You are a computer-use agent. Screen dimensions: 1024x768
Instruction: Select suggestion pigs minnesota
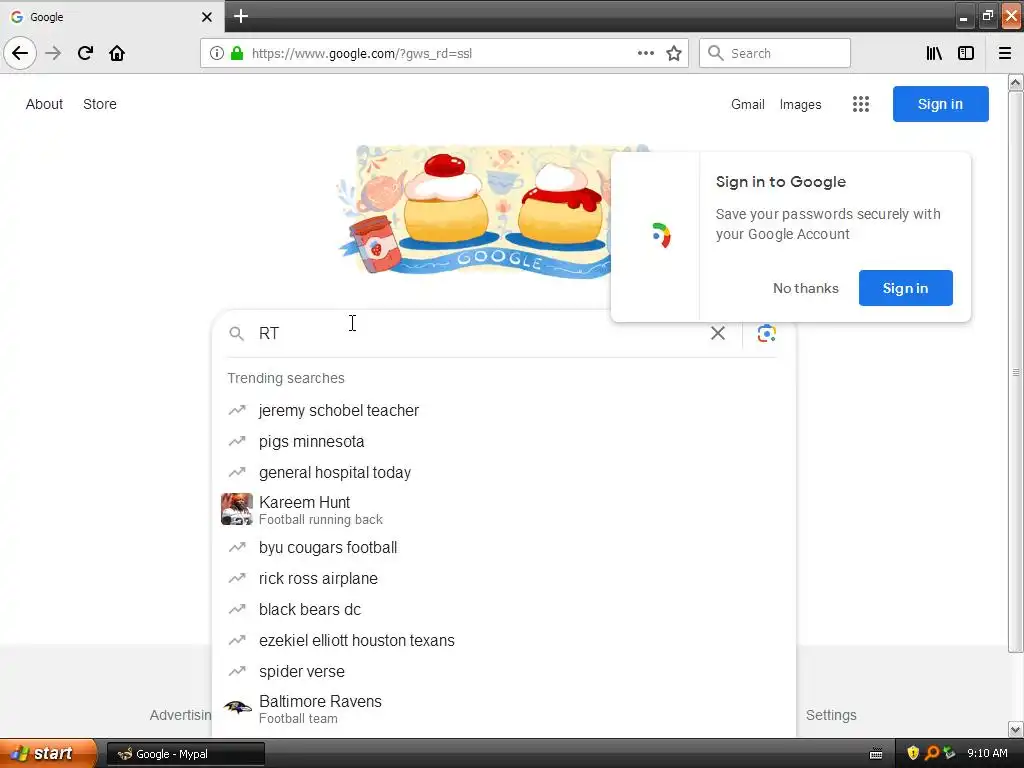coord(504,441)
